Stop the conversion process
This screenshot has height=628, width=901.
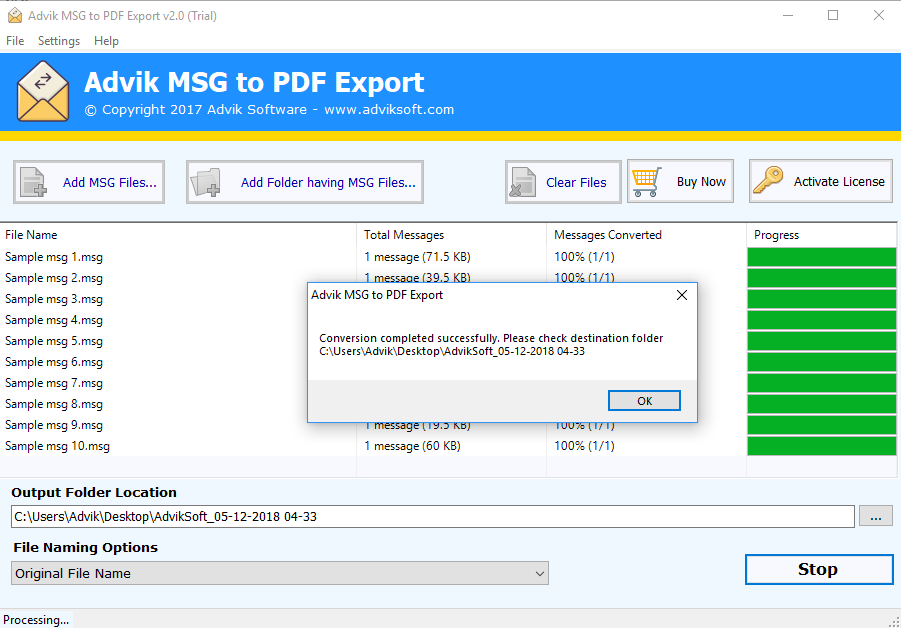[819, 569]
